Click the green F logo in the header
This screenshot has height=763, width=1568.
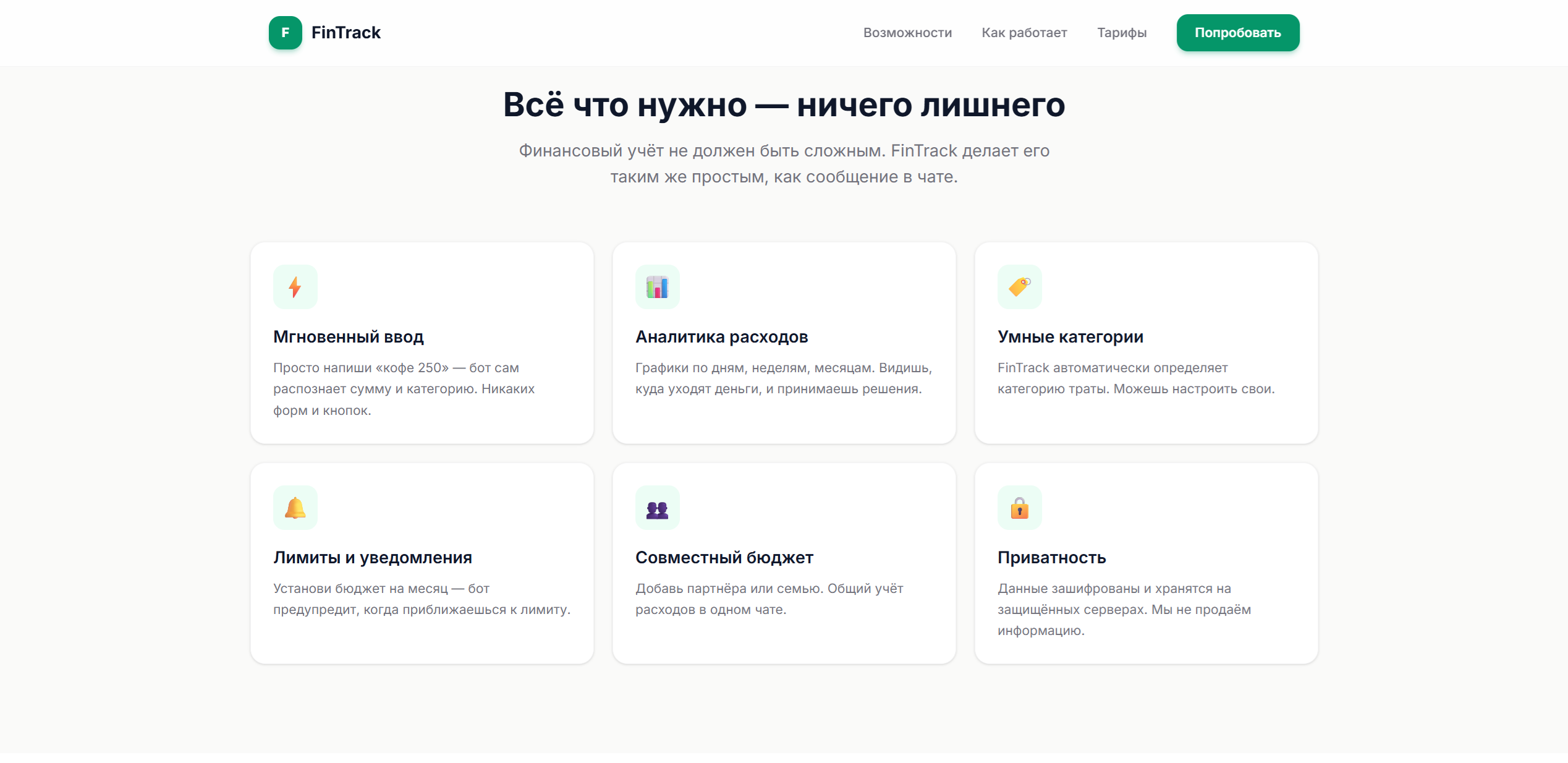click(x=286, y=33)
